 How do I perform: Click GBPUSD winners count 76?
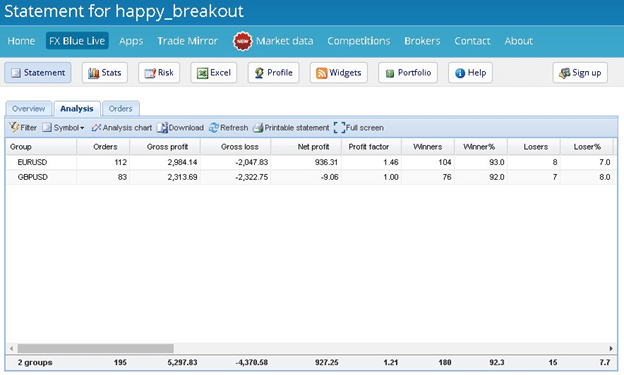click(447, 177)
